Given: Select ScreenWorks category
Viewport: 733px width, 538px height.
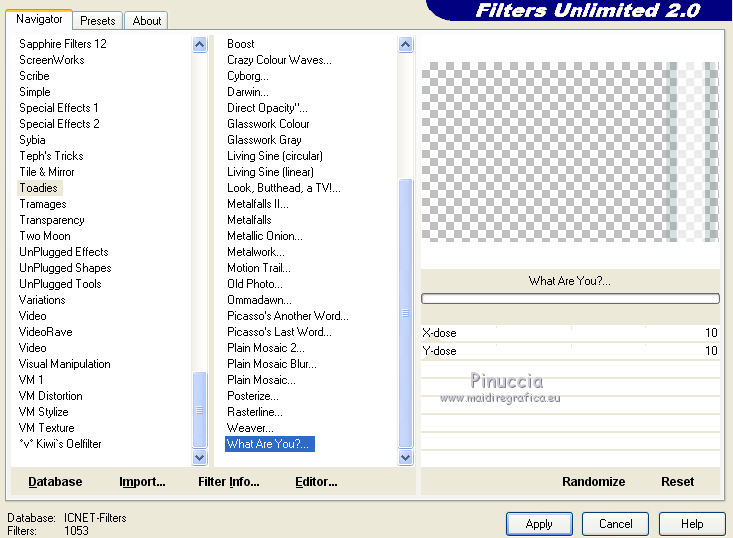Looking at the screenshot, I should [51, 60].
